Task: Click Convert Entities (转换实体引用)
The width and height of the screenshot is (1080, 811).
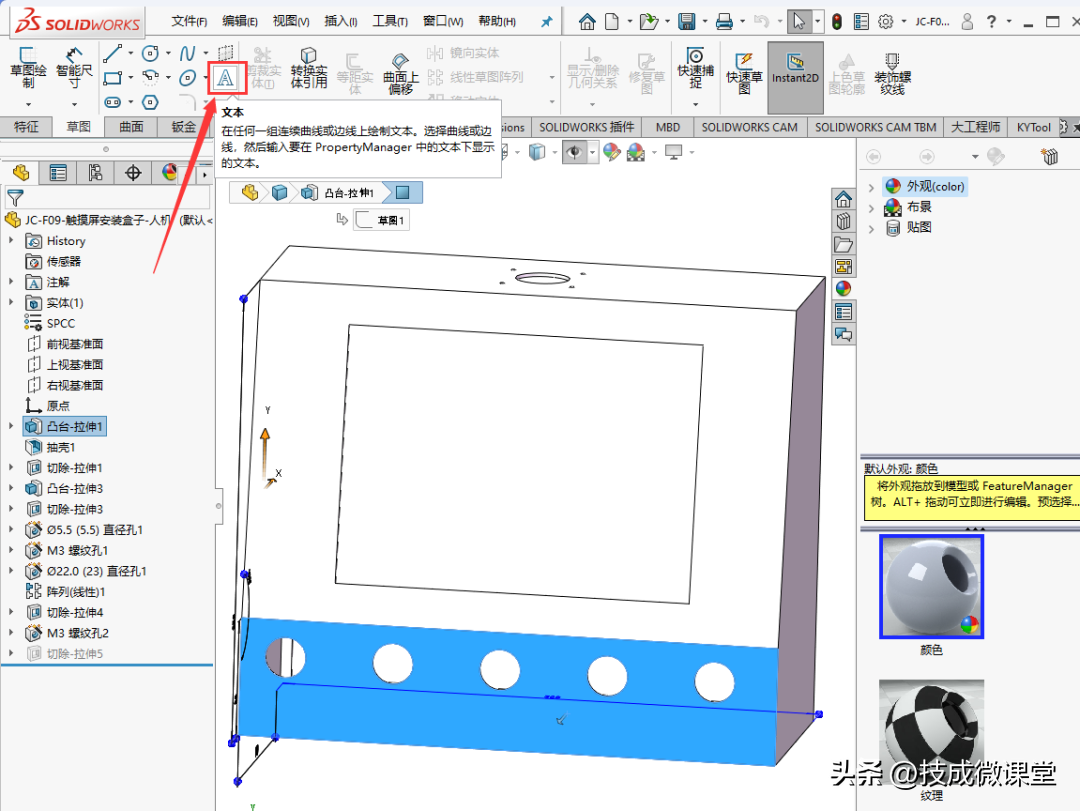Action: [309, 68]
